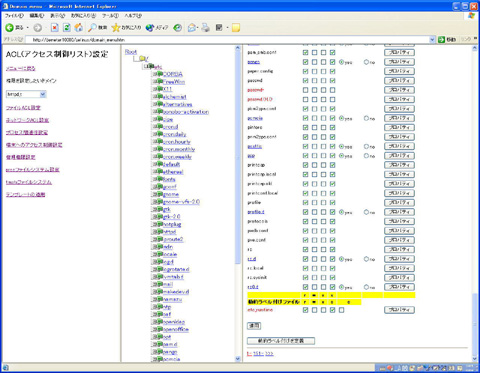This screenshot has height=373, width=480.
Task: Toggle fifth checkbox in etc_runtime row
Action: tap(341, 310)
